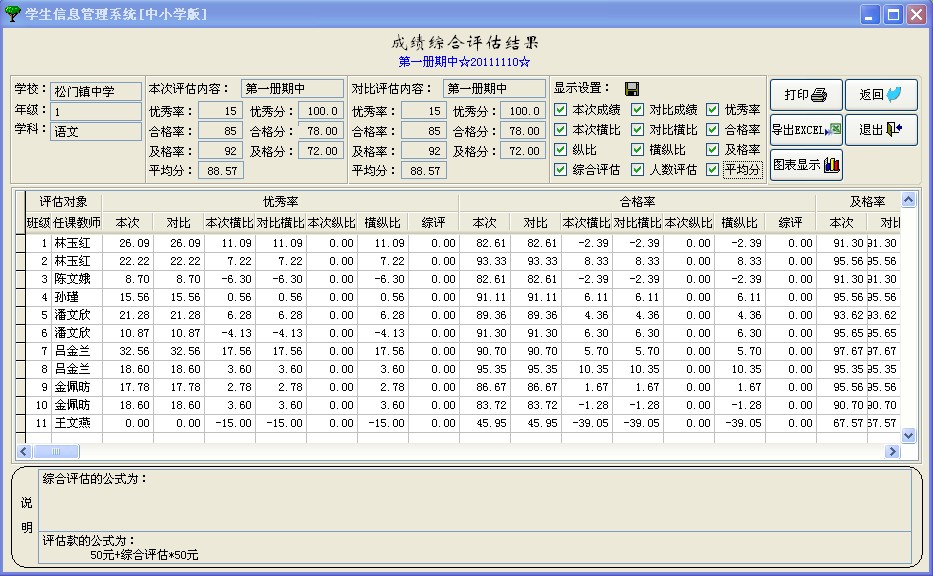The width and height of the screenshot is (933, 576).
Task: Click the 对比评估内容 field
Action: tap(494, 89)
